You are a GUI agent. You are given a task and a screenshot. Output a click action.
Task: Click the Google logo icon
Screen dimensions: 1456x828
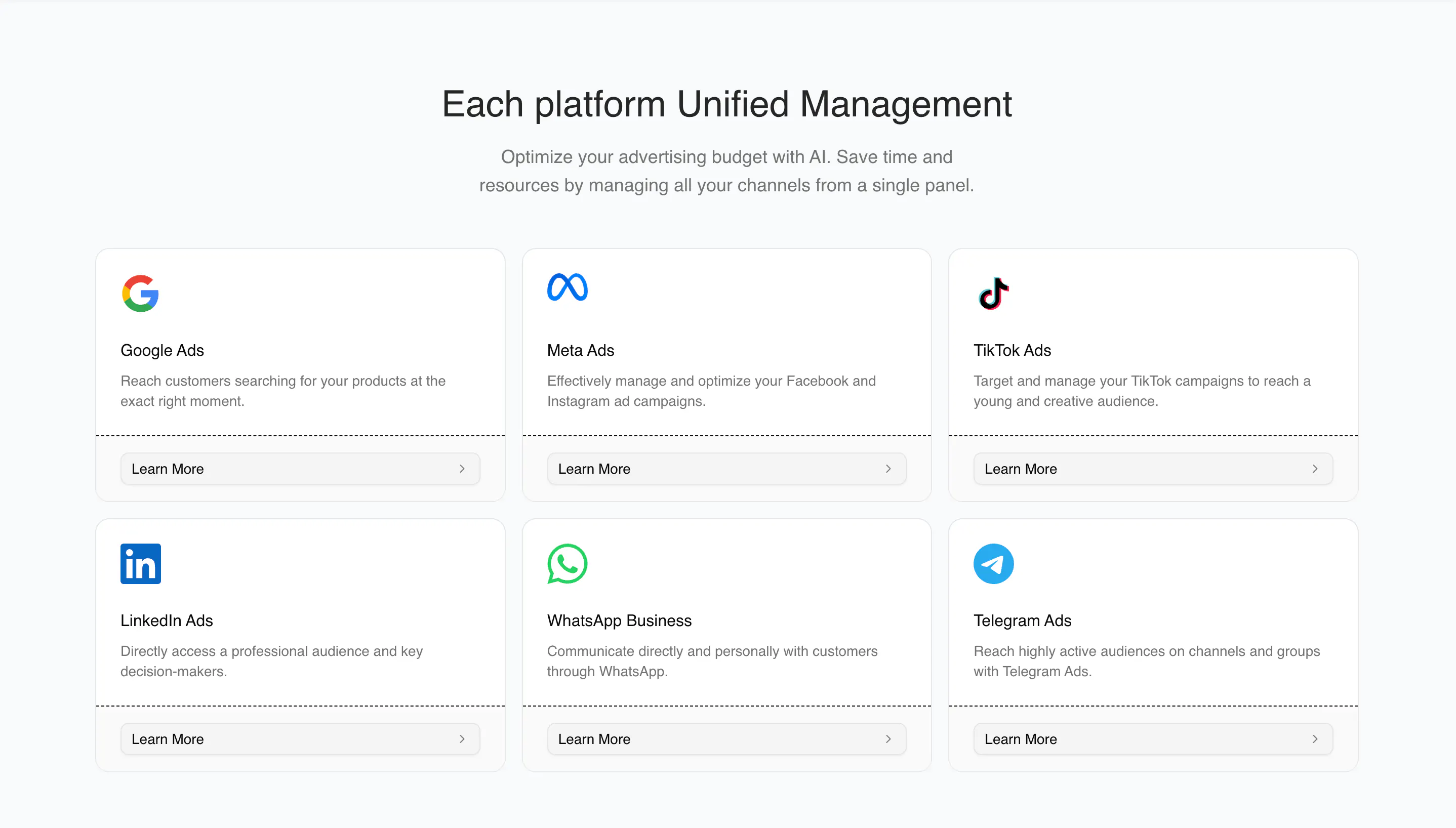(x=140, y=294)
